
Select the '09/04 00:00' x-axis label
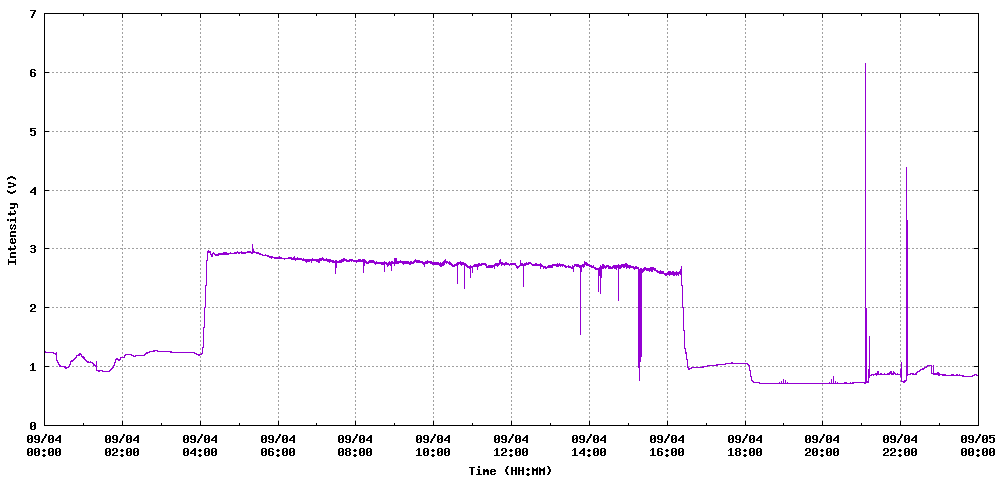(44, 446)
